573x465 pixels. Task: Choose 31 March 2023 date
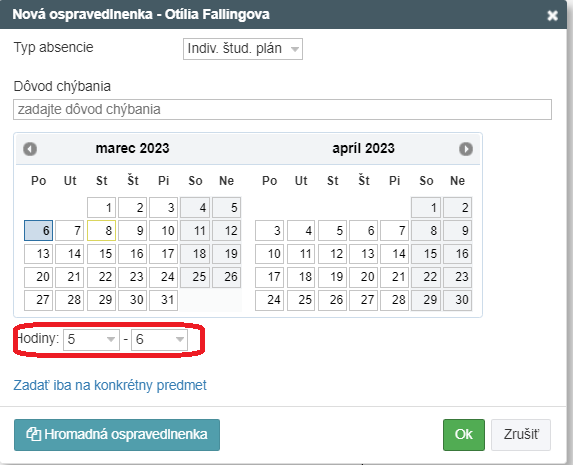tap(163, 300)
